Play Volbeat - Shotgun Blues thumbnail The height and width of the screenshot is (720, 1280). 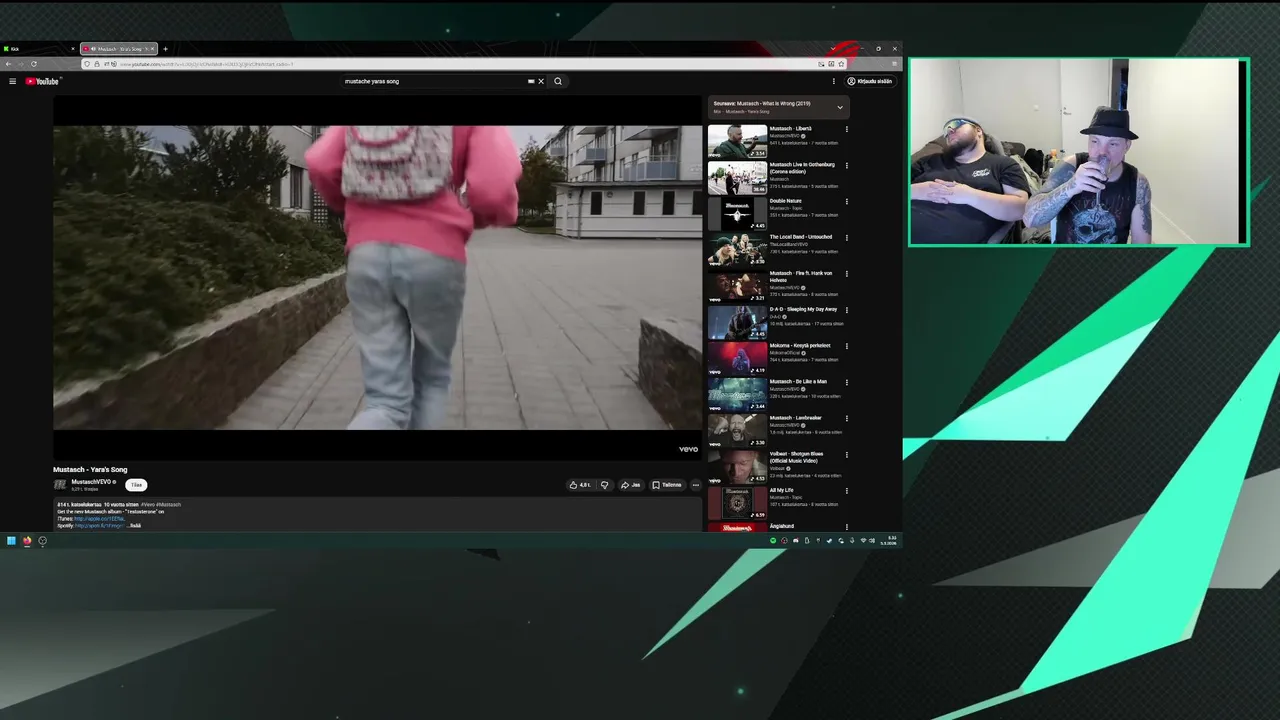pos(737,467)
